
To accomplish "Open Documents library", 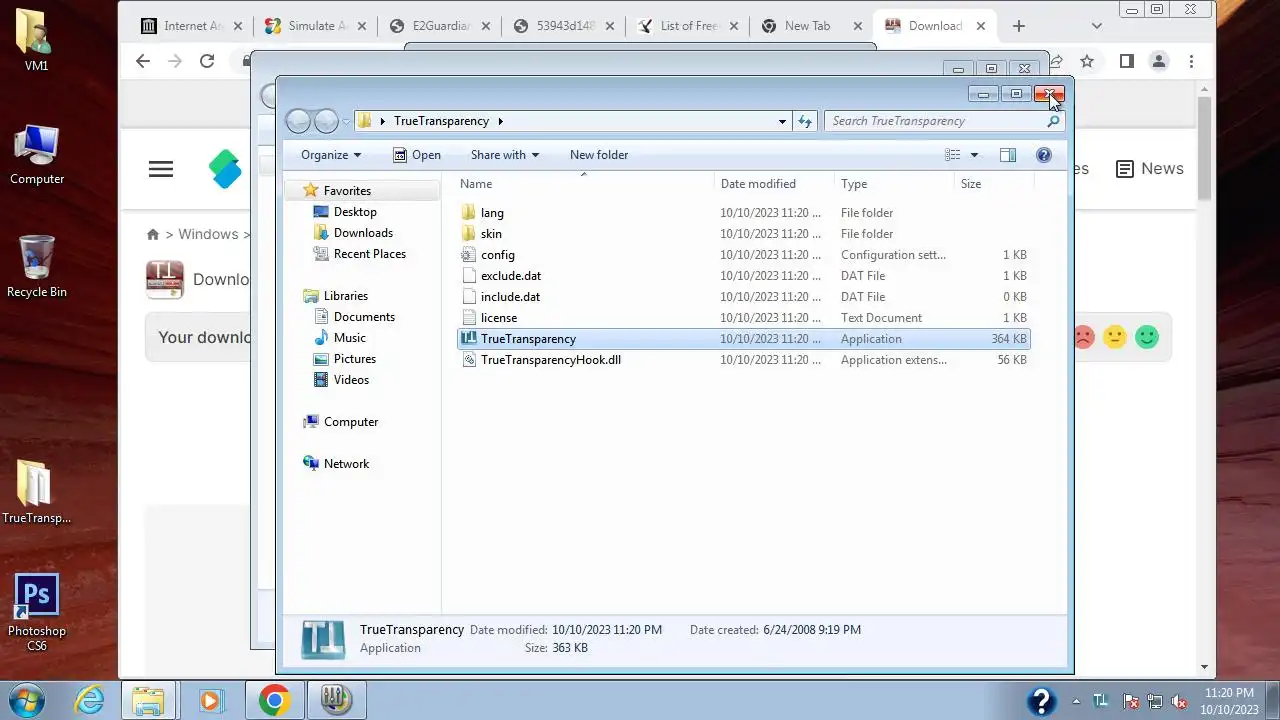I will tap(354, 317).
